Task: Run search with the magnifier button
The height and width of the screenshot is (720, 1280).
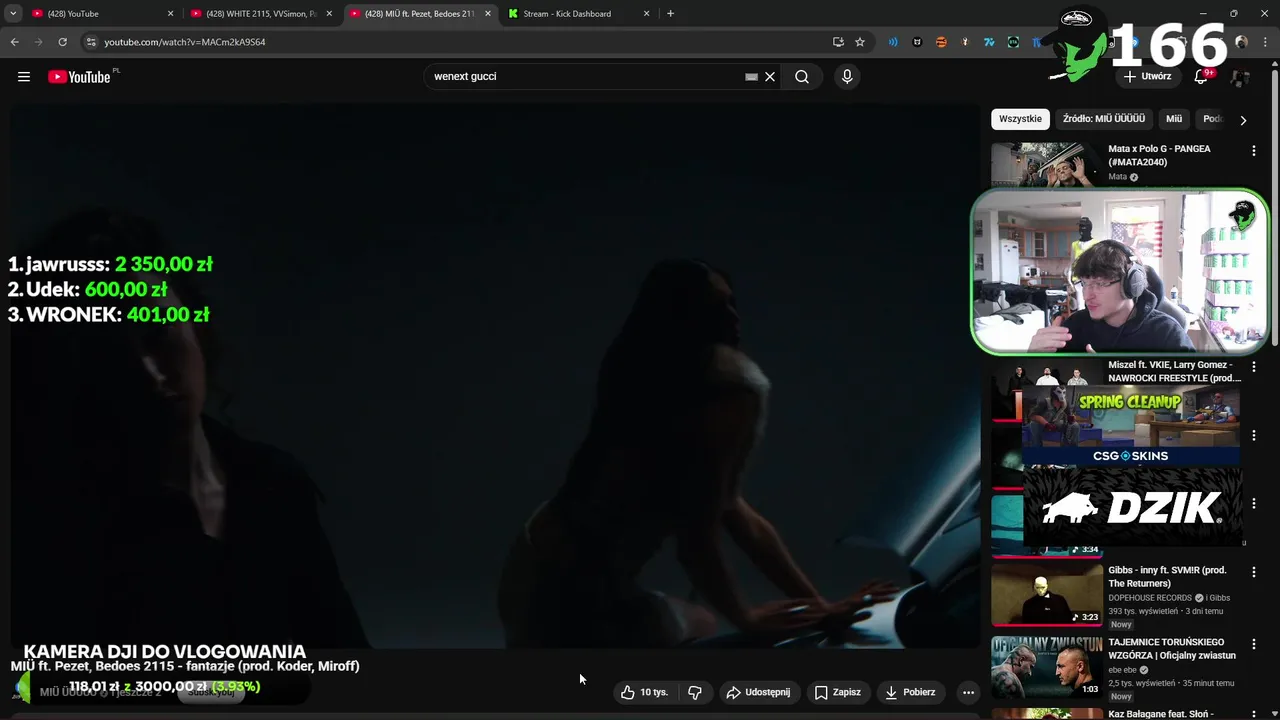Action: (x=802, y=77)
